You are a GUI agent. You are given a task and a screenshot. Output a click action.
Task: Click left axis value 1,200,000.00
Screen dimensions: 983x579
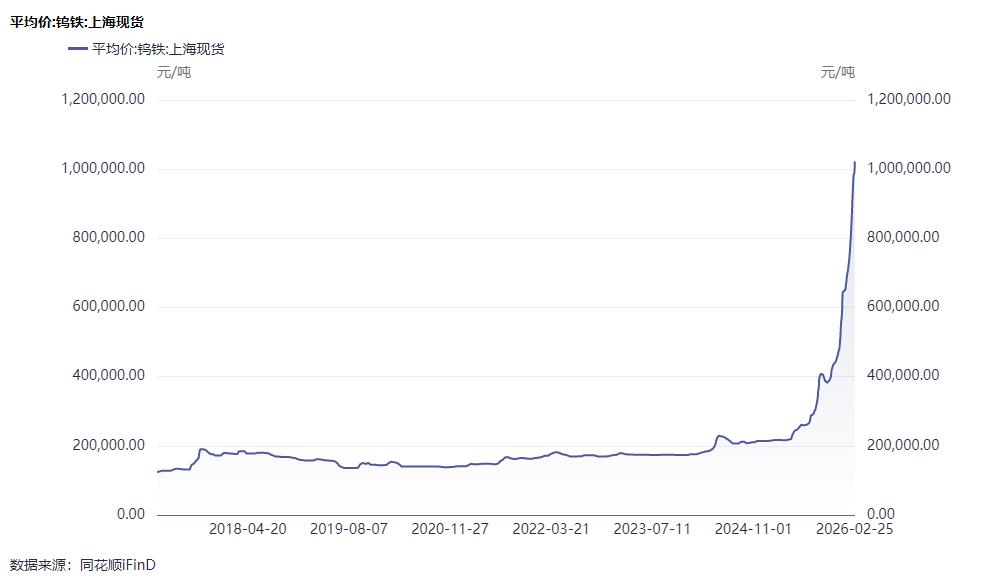pos(104,99)
